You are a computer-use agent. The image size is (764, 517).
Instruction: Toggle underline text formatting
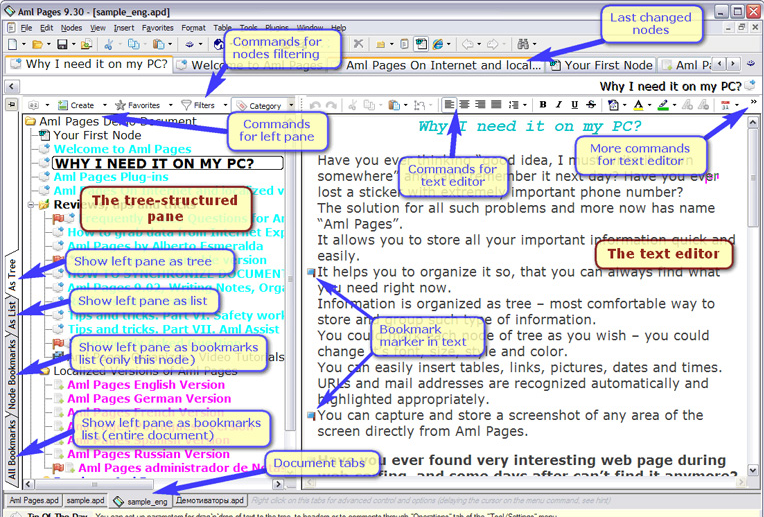pos(574,105)
